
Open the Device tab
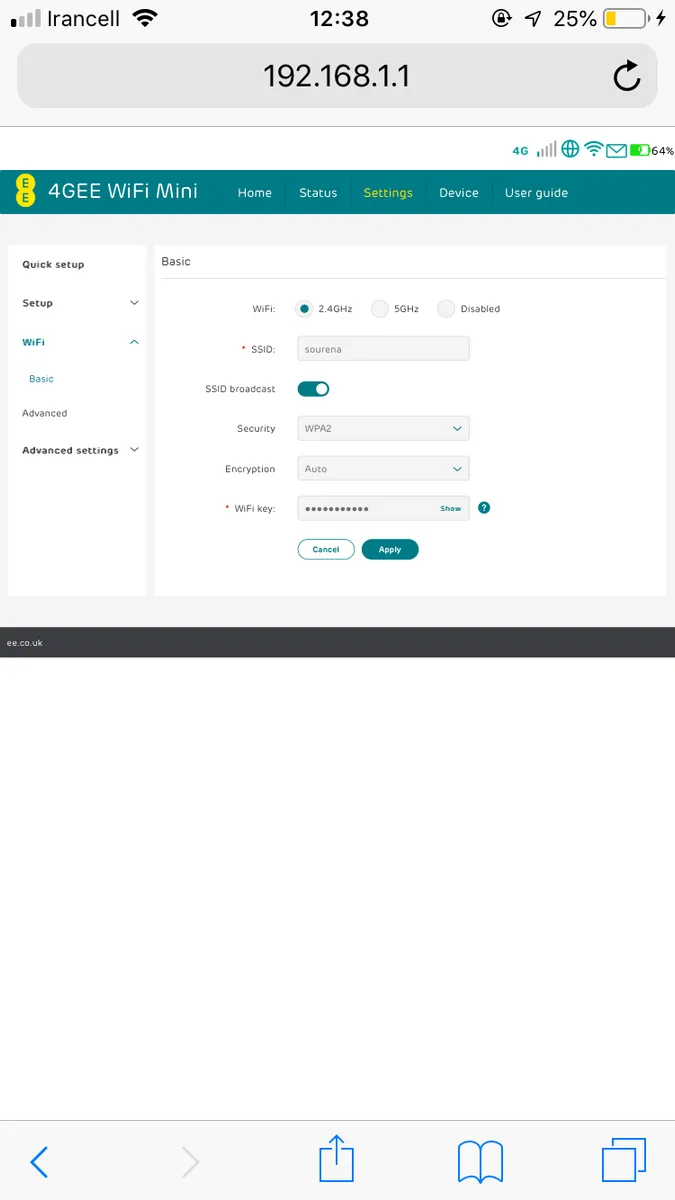click(x=459, y=193)
